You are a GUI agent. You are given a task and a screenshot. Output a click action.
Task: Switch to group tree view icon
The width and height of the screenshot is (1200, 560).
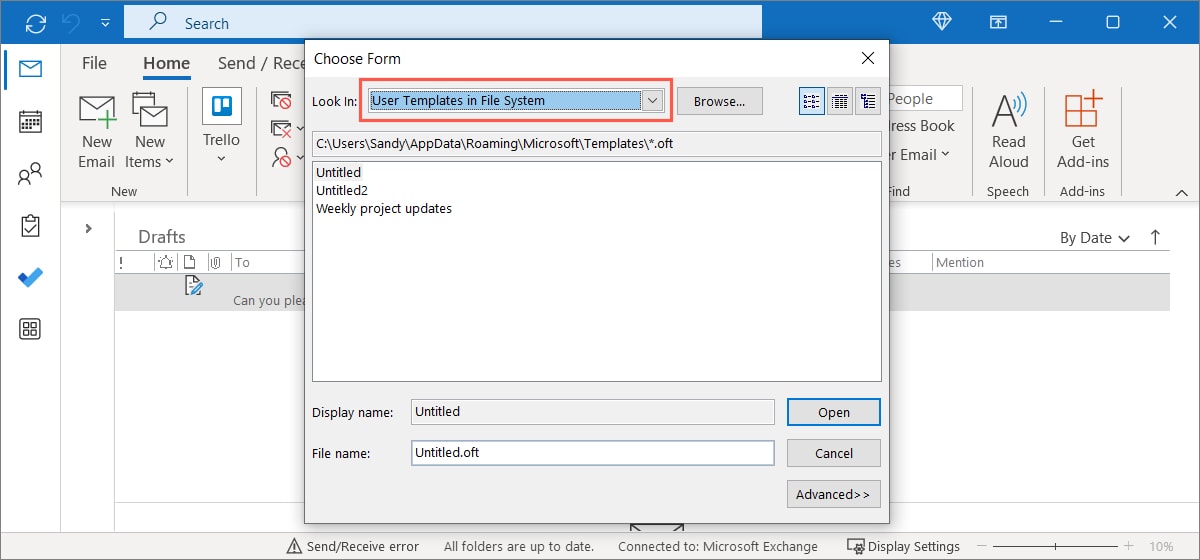pos(868,101)
